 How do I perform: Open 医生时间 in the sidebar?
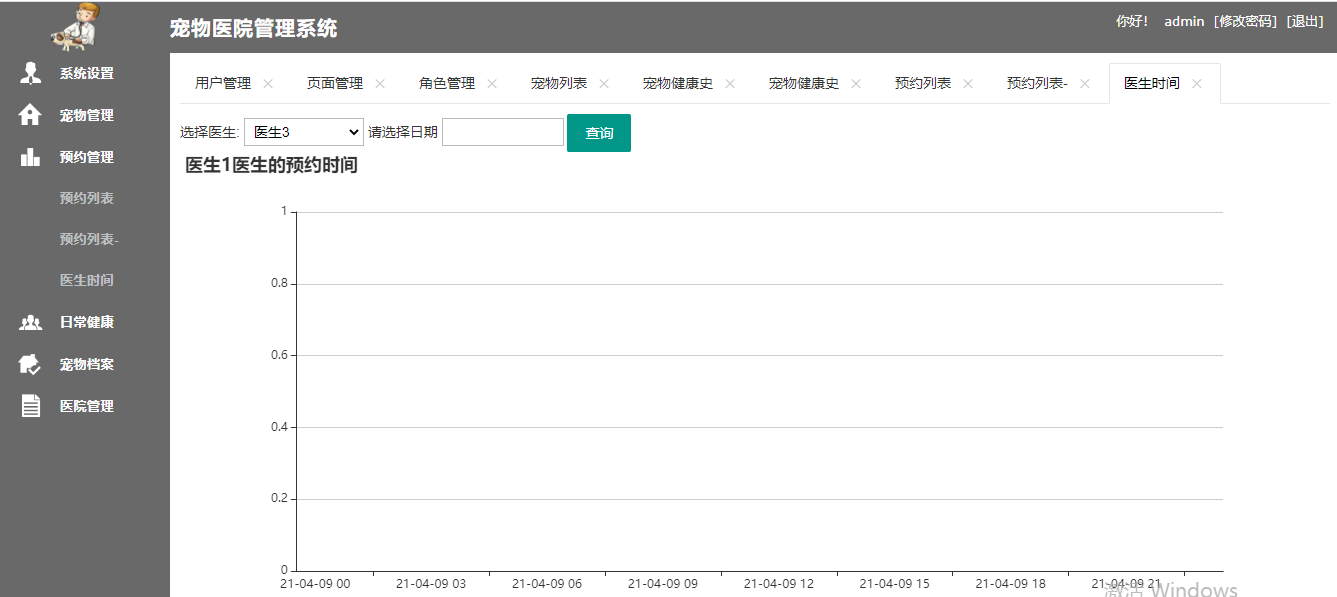tap(87, 280)
